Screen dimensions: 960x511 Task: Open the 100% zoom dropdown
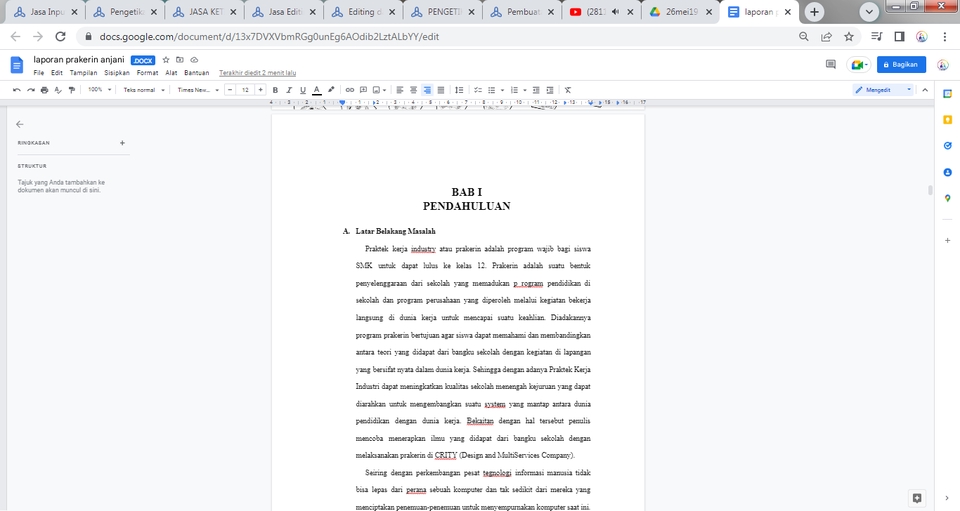pyautogui.click(x=100, y=90)
